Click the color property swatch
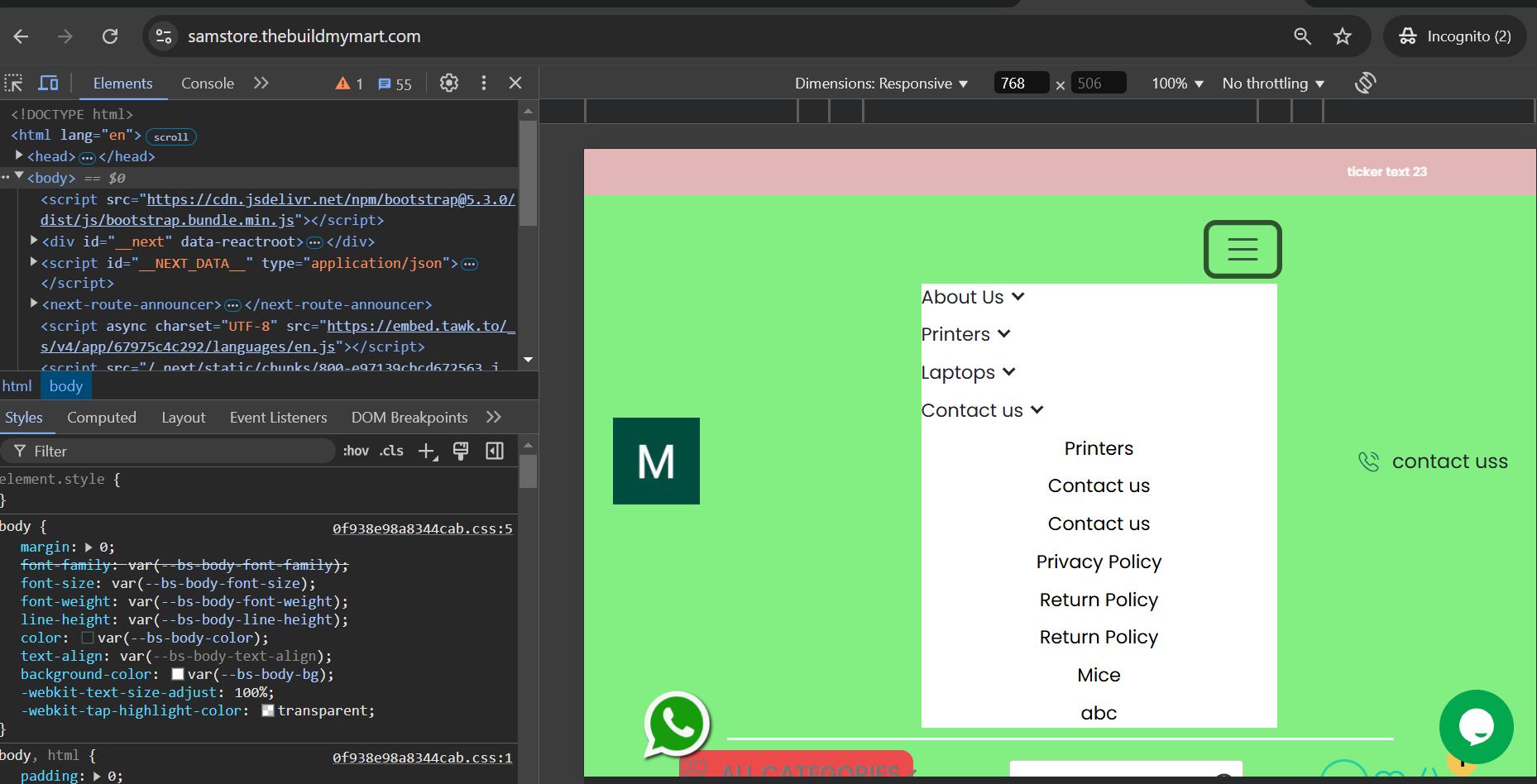 pyautogui.click(x=88, y=638)
